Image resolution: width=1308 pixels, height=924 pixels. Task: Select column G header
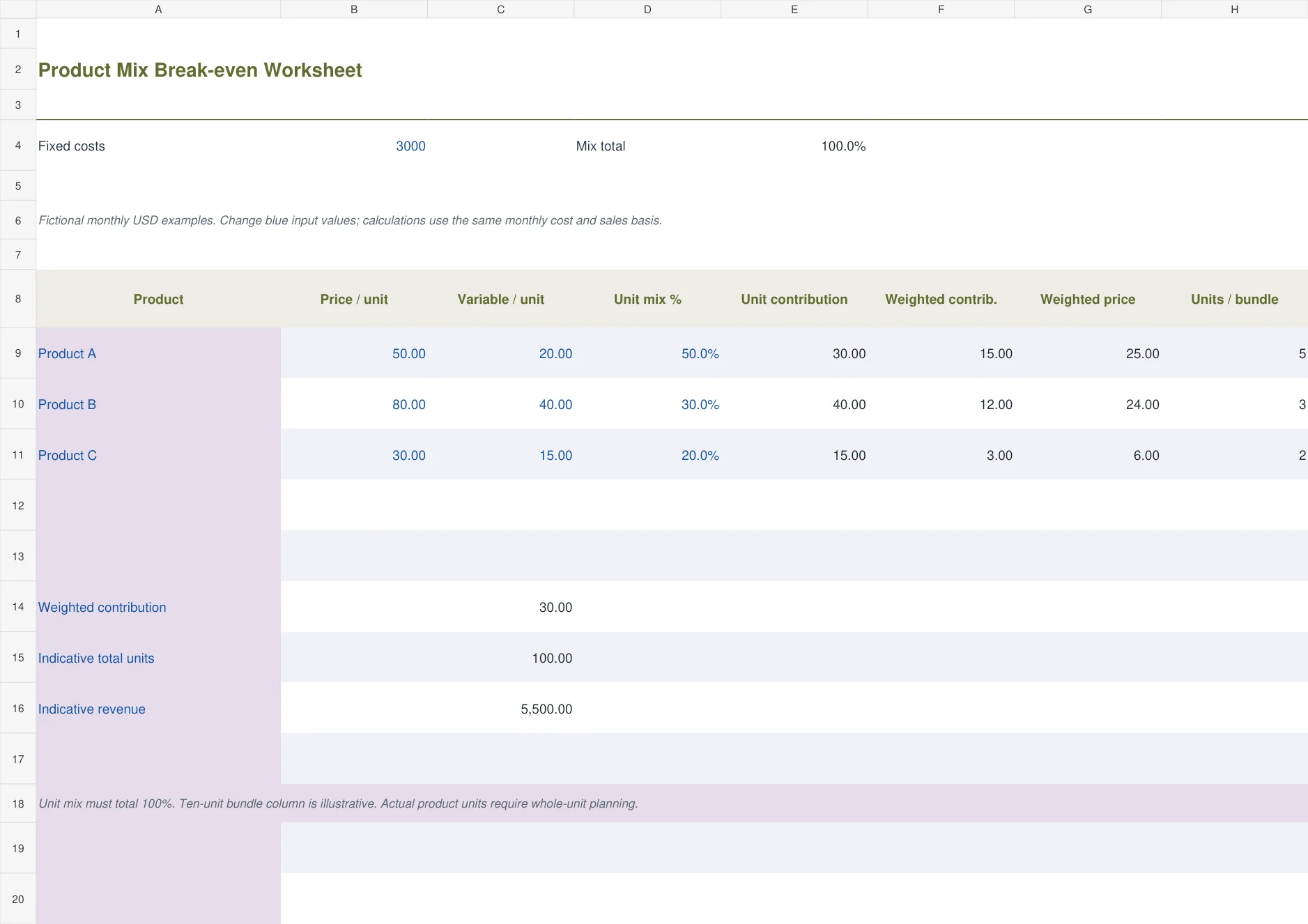(1088, 9)
